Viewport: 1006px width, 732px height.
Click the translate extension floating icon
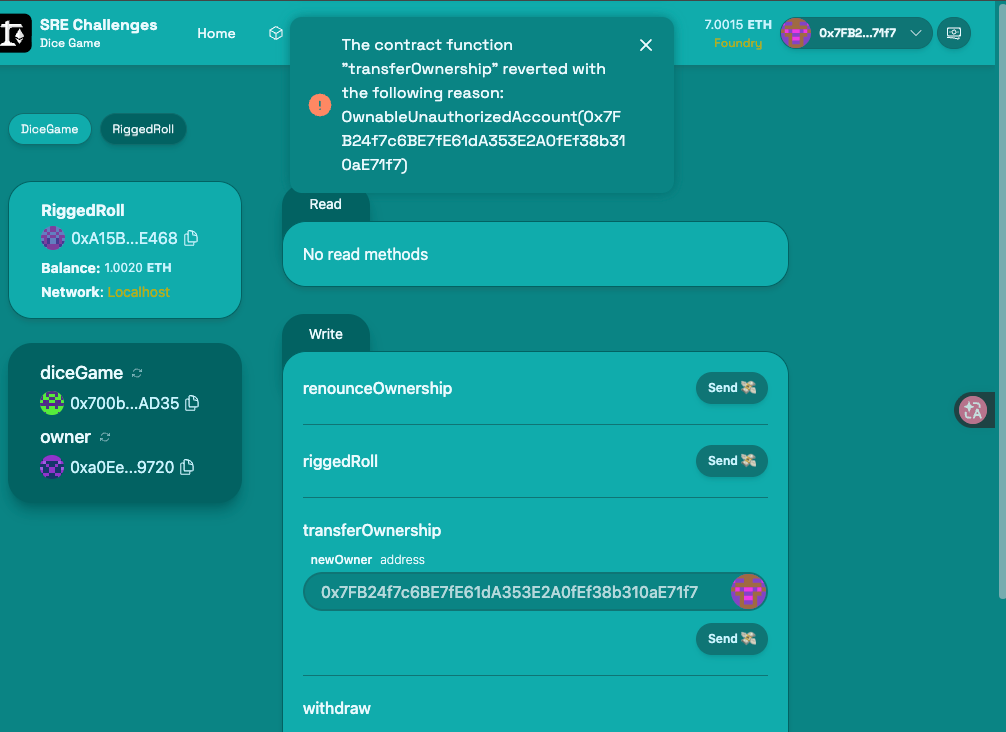973,410
